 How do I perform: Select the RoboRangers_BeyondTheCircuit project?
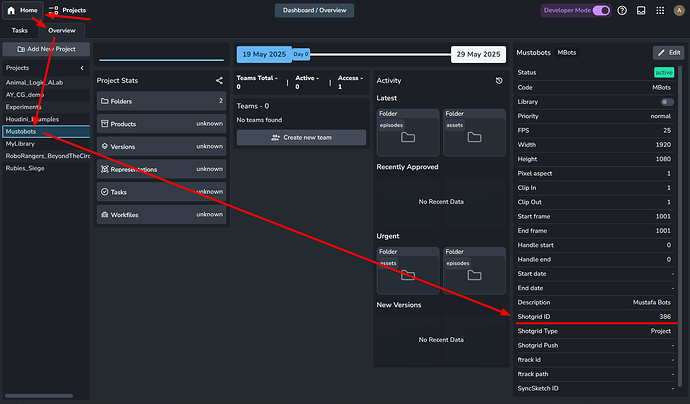(46, 156)
